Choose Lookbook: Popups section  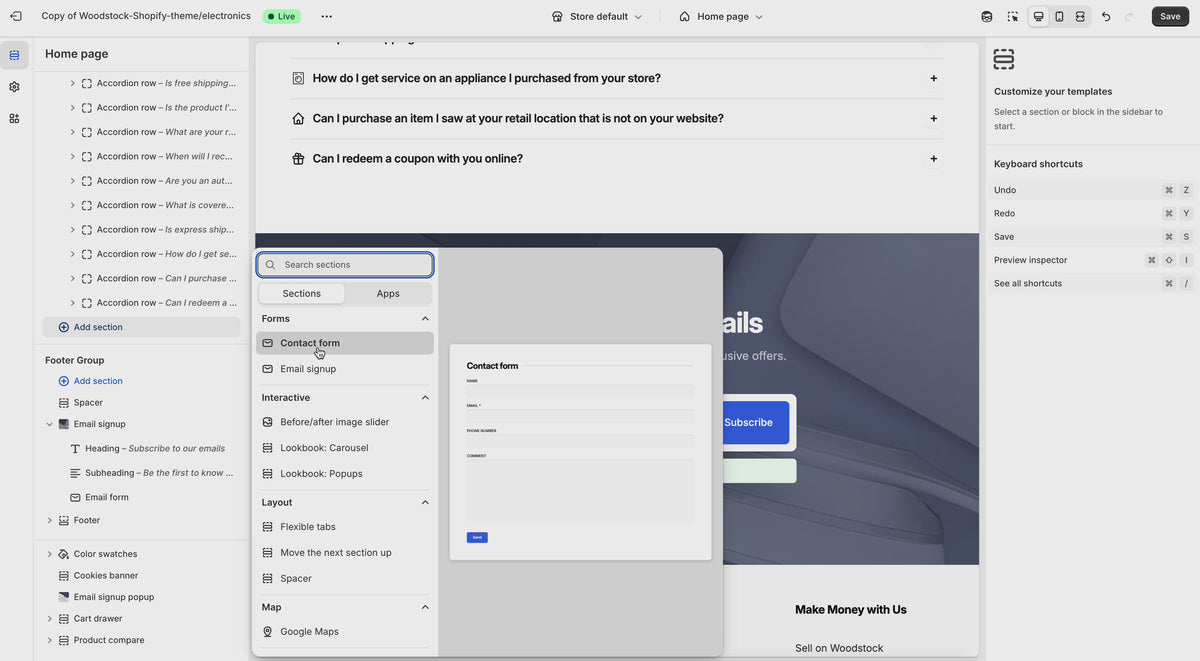click(345, 474)
